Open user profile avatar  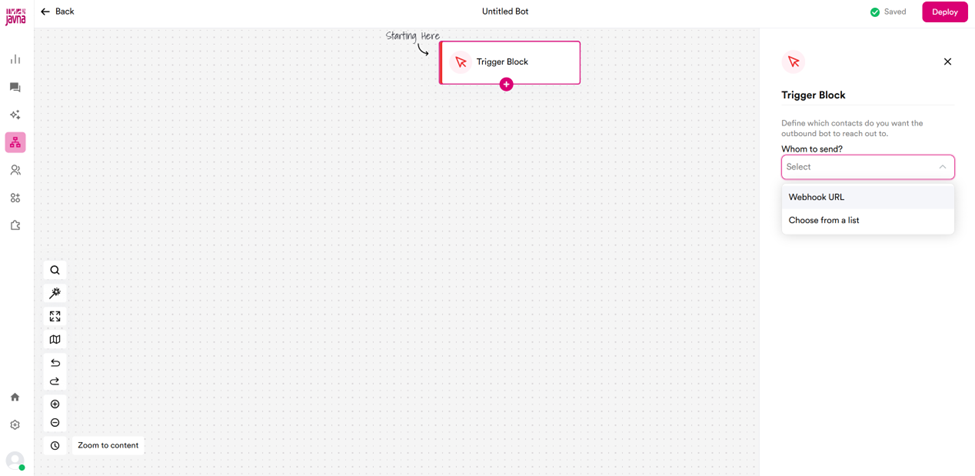(x=15, y=460)
